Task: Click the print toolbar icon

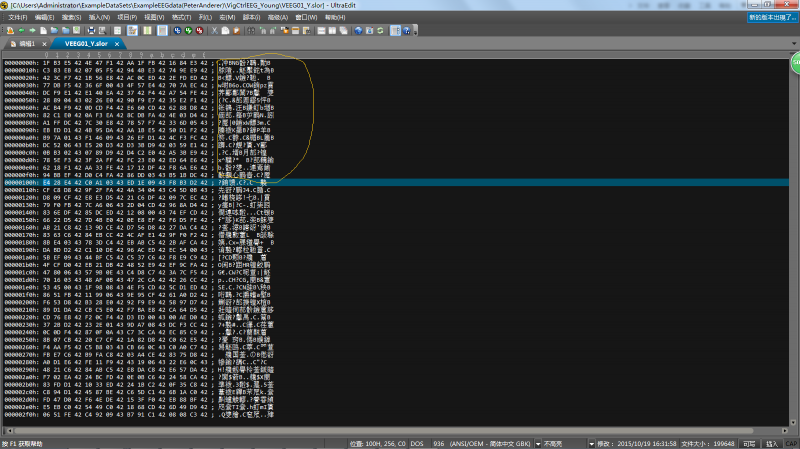Action: [x=91, y=31]
